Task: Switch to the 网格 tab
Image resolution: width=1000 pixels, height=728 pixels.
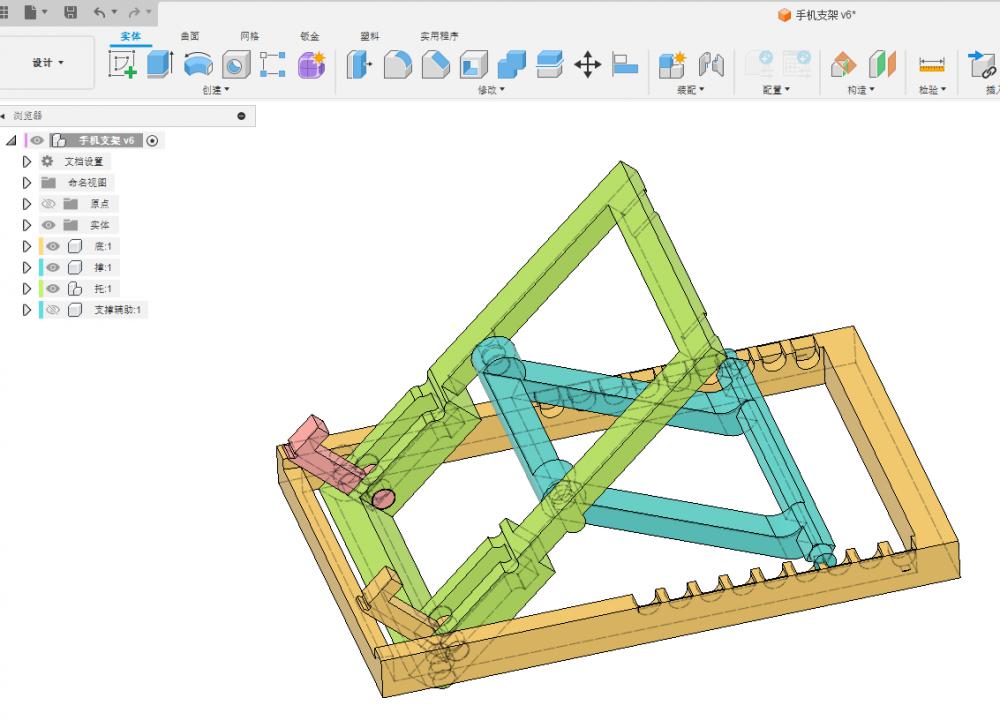Action: (x=249, y=36)
